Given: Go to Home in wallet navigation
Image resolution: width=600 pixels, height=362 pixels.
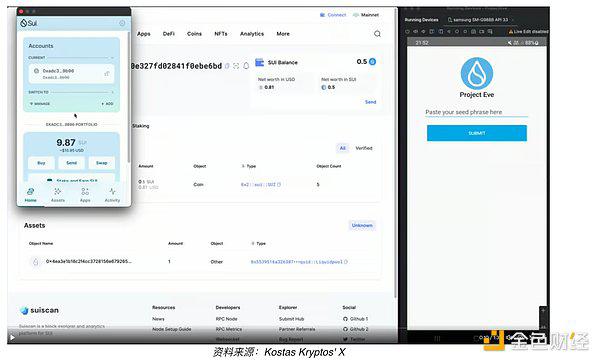Looking at the screenshot, I should [31, 195].
